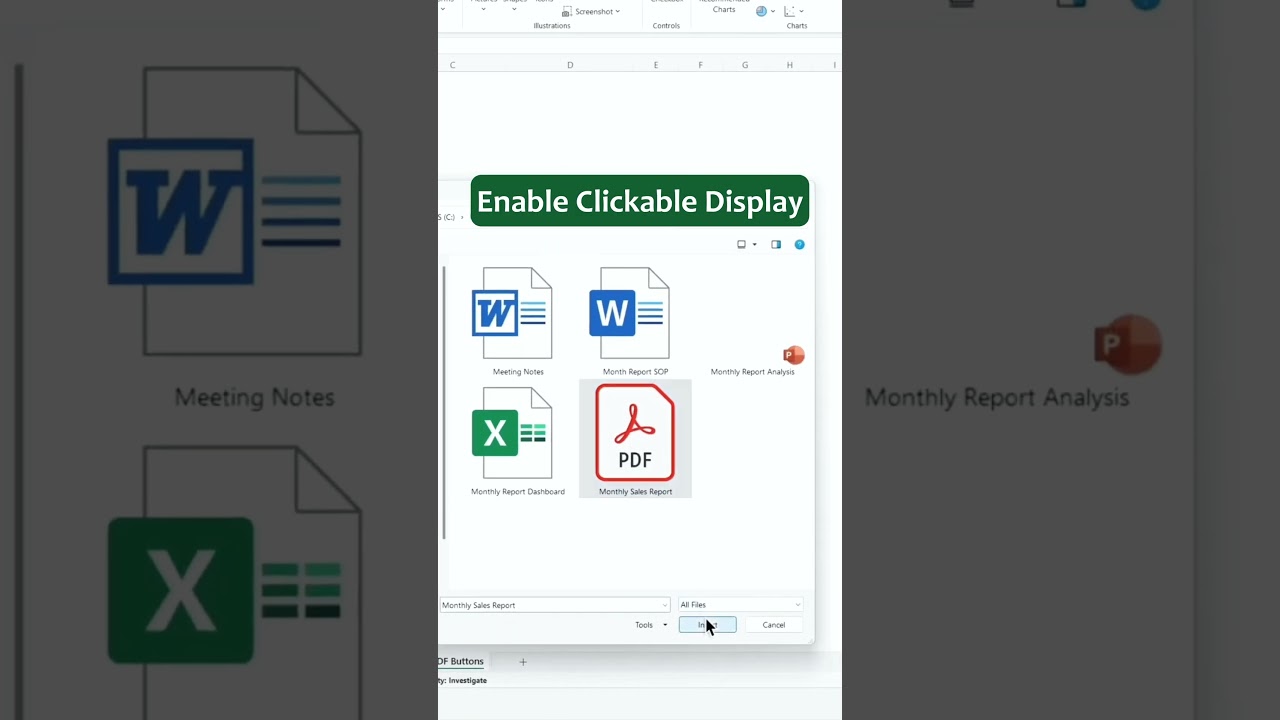Select column E header

click(x=656, y=65)
